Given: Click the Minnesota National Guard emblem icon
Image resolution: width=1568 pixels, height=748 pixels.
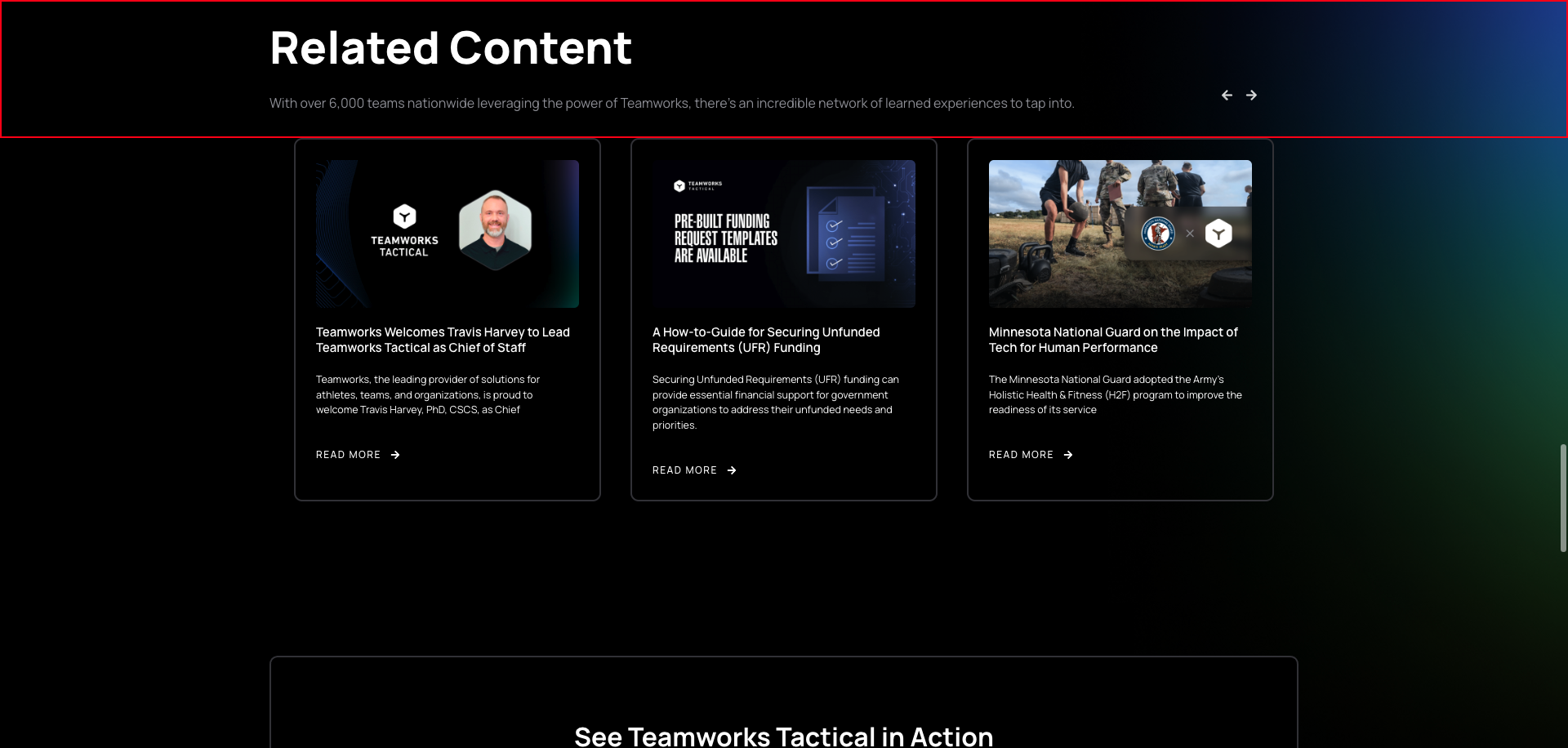Looking at the screenshot, I should coord(1158,234).
